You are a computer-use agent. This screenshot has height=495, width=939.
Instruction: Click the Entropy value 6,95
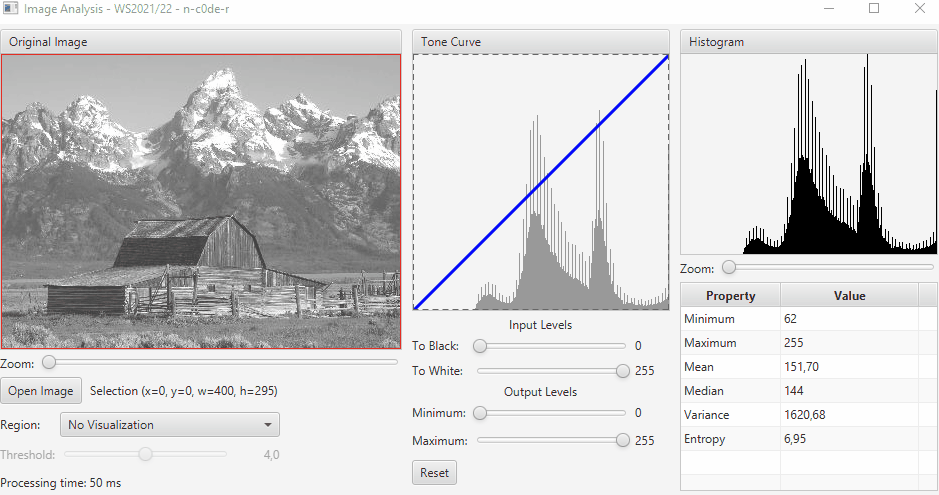point(795,439)
